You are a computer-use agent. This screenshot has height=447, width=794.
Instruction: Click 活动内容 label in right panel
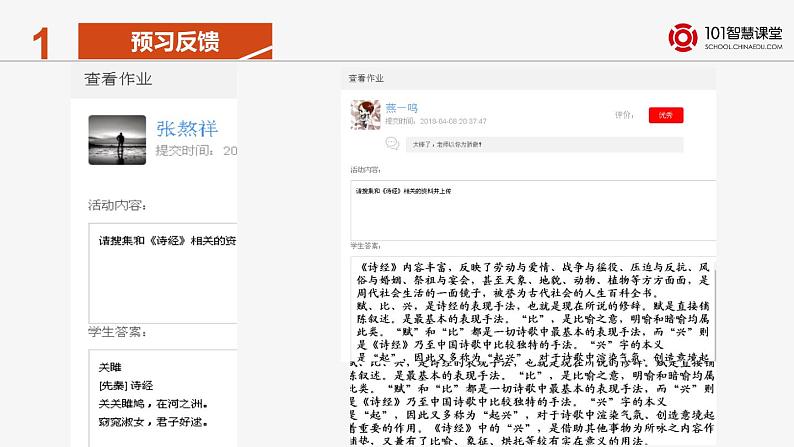pyautogui.click(x=366, y=170)
